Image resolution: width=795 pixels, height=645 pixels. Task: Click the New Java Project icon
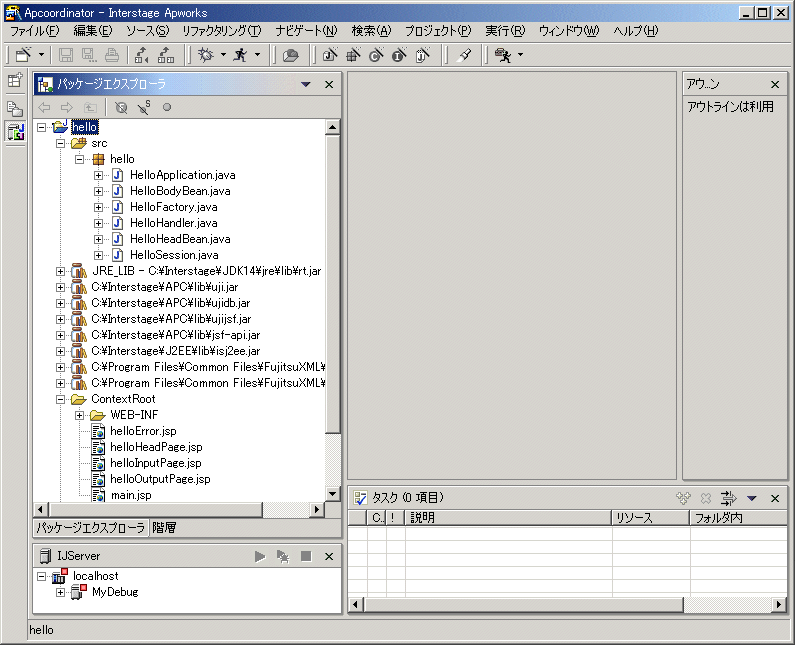(330, 54)
